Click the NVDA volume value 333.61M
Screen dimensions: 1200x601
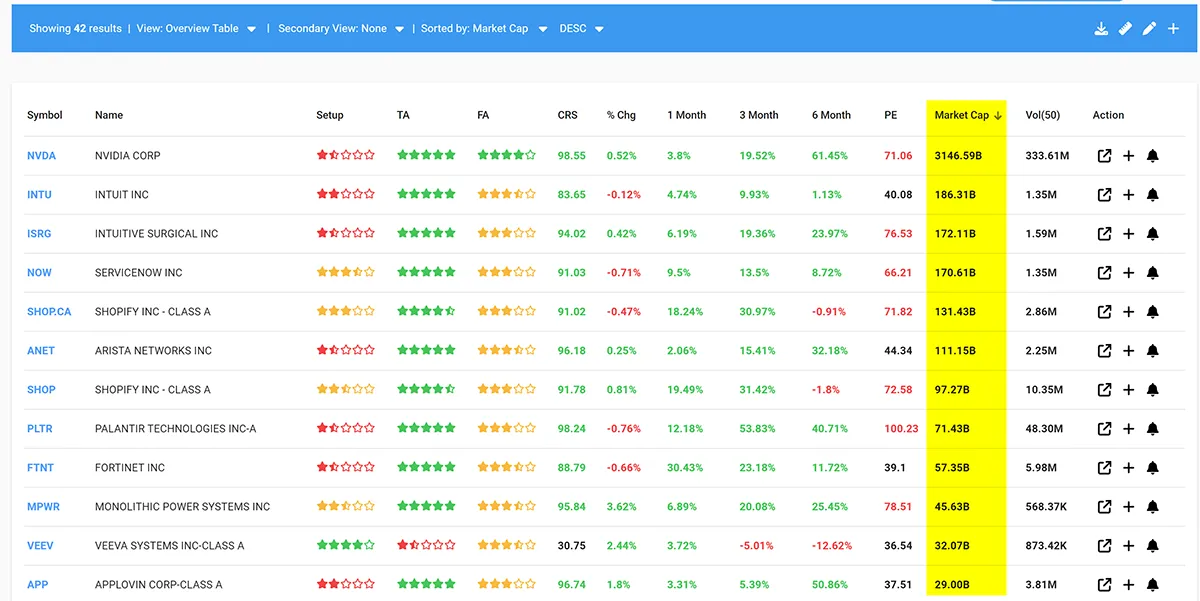[x=1048, y=156]
